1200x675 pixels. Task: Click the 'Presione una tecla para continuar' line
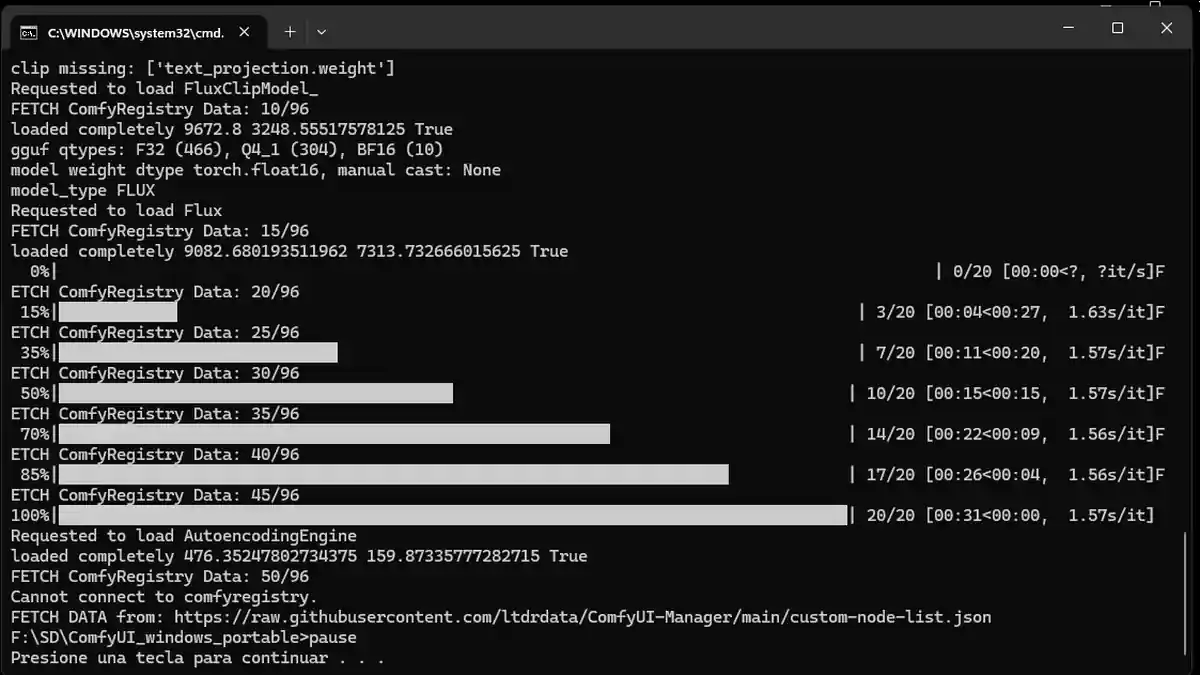[197, 658]
